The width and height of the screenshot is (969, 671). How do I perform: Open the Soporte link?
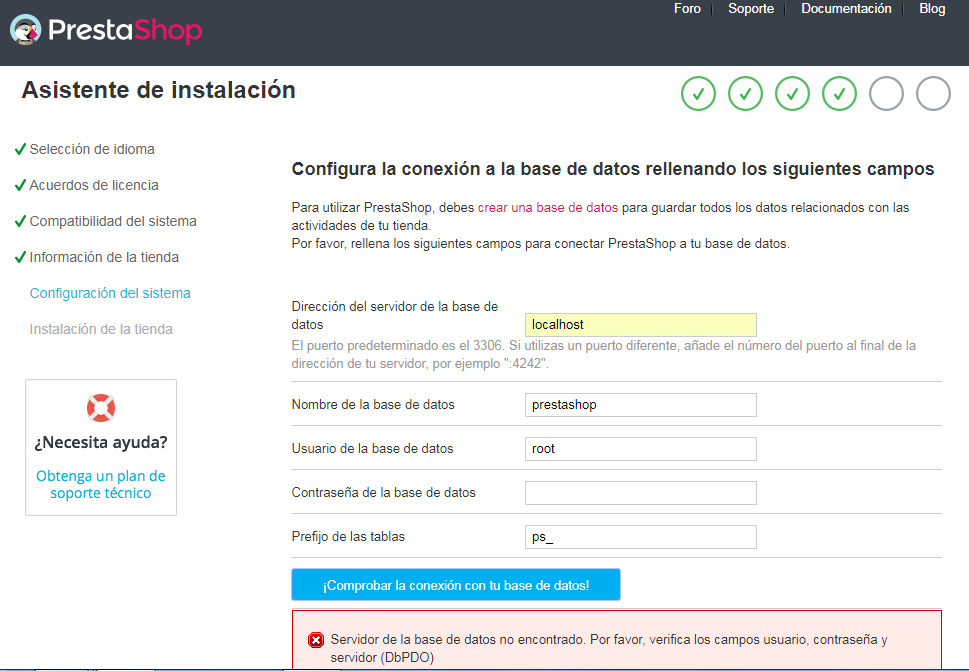(751, 9)
